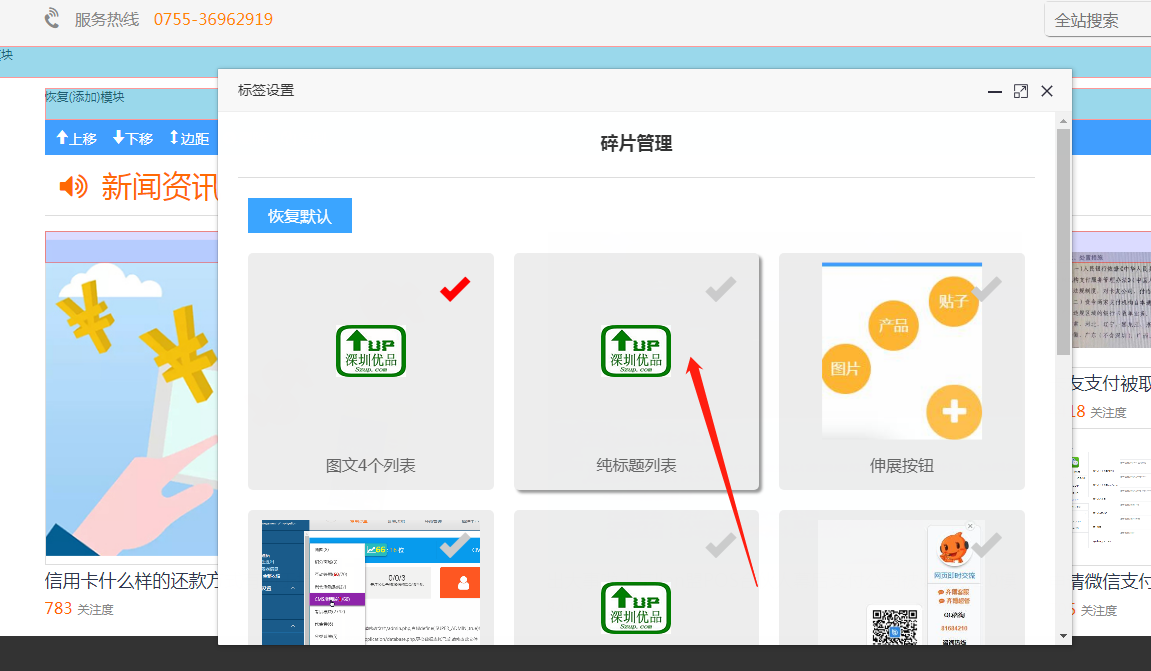Open the customer service QR code fragment thumbnail

pos(901,582)
